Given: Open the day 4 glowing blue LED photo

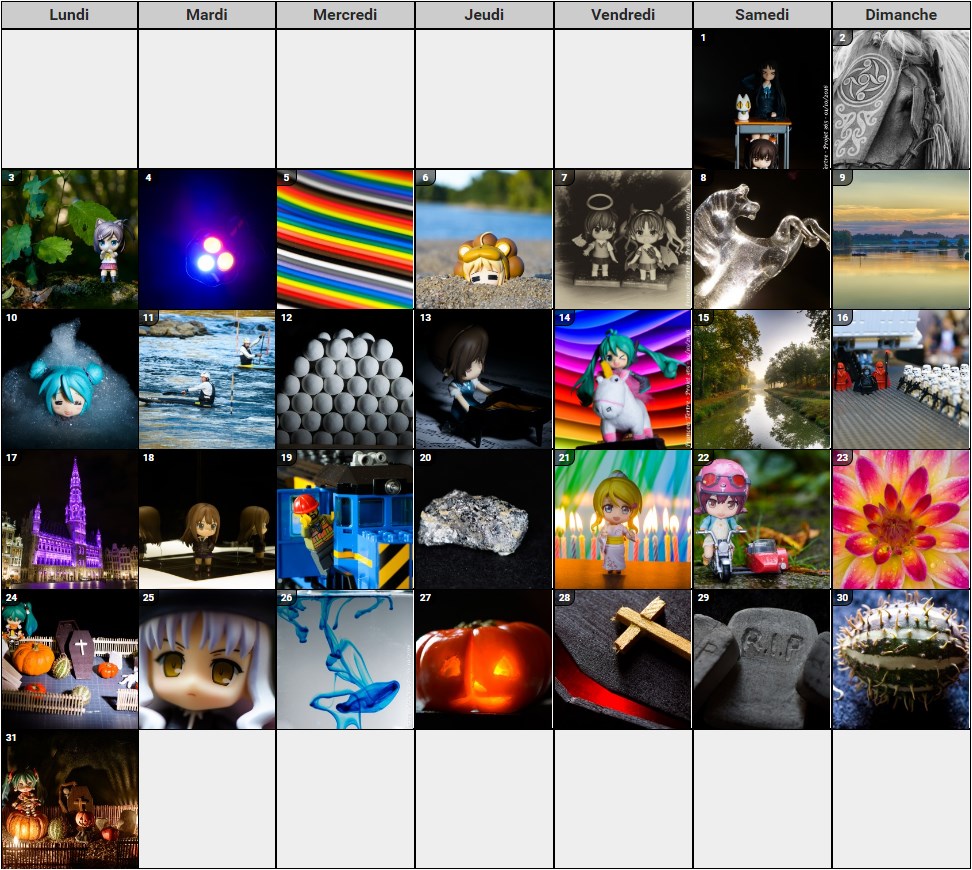Looking at the screenshot, I should pyautogui.click(x=207, y=239).
